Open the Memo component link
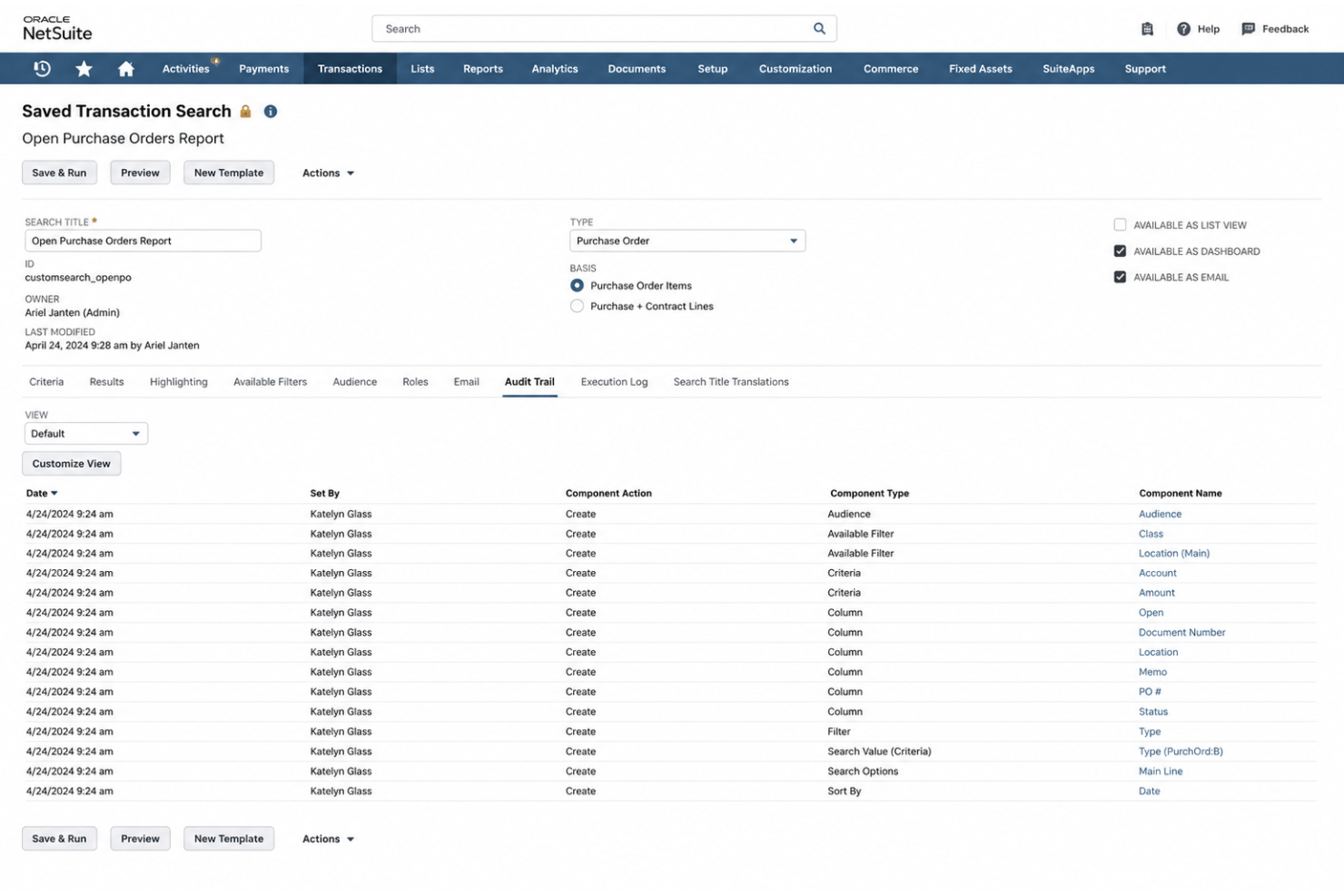This screenshot has width=1344, height=896. [x=1152, y=672]
